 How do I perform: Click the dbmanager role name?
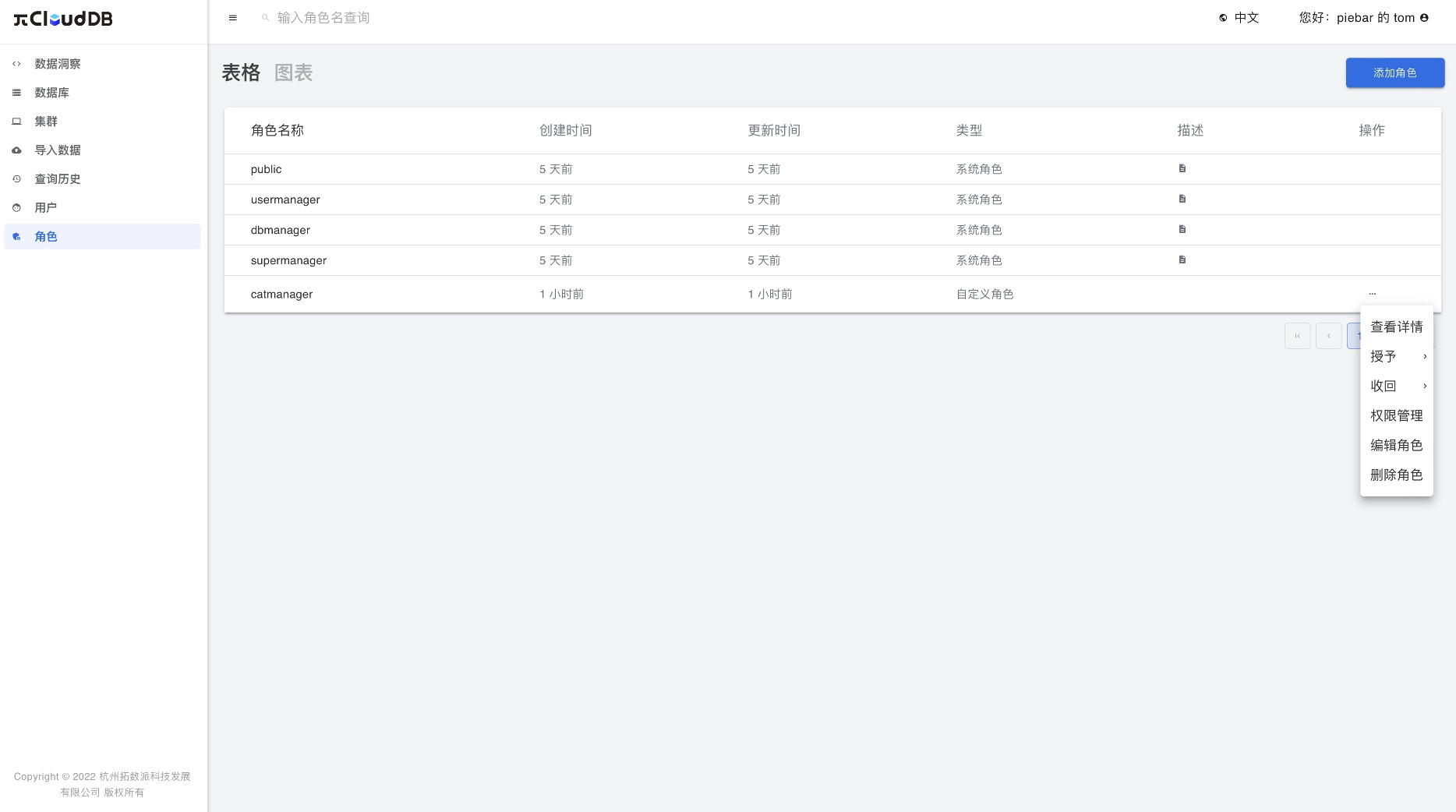(x=281, y=230)
